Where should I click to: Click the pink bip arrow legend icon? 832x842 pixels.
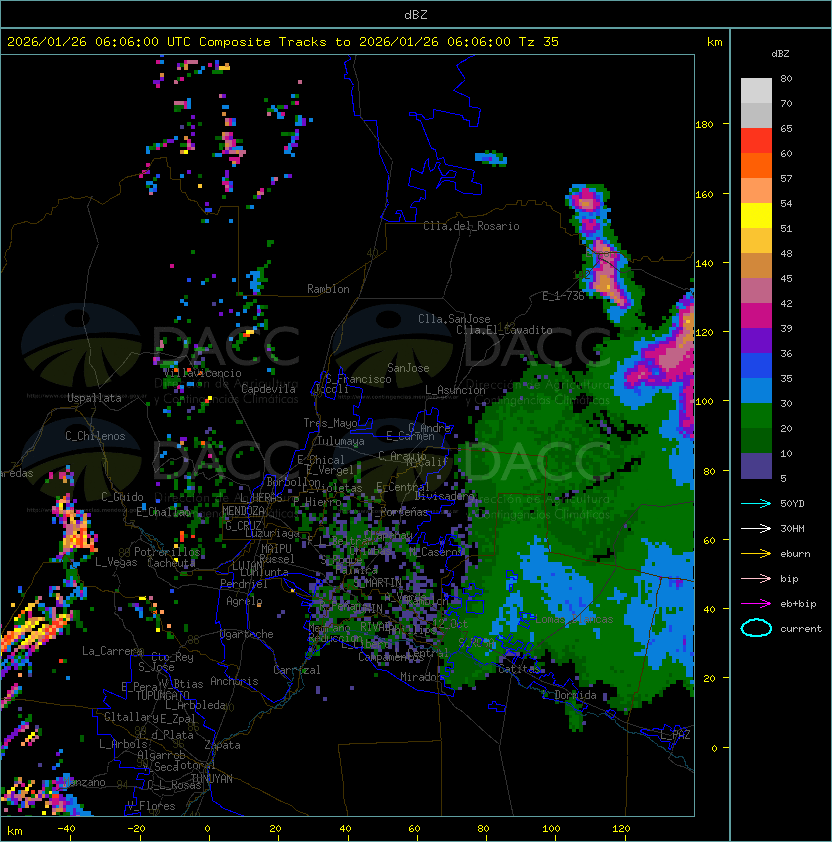756,578
